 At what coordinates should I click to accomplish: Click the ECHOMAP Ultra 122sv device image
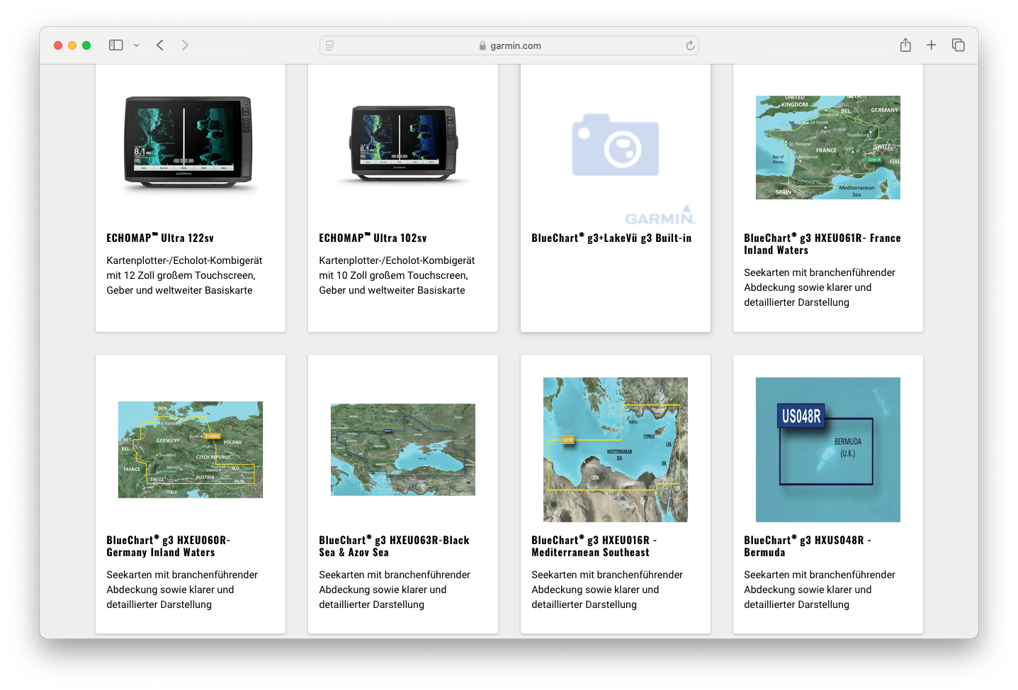point(189,143)
